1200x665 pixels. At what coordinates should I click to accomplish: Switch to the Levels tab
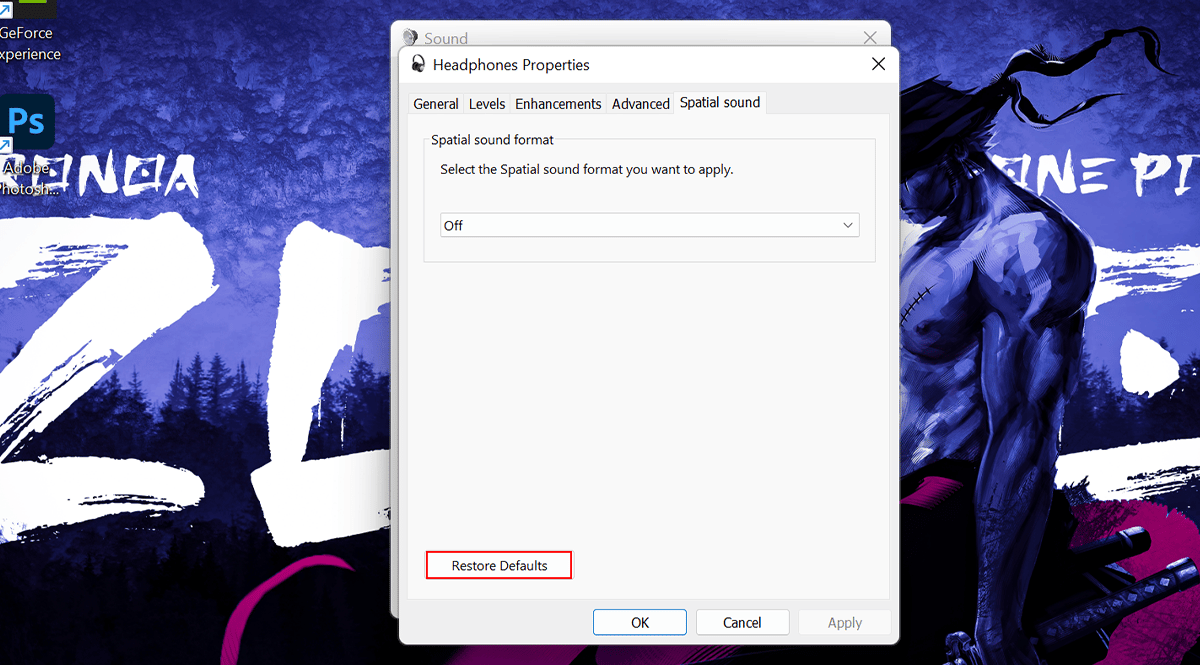click(487, 103)
